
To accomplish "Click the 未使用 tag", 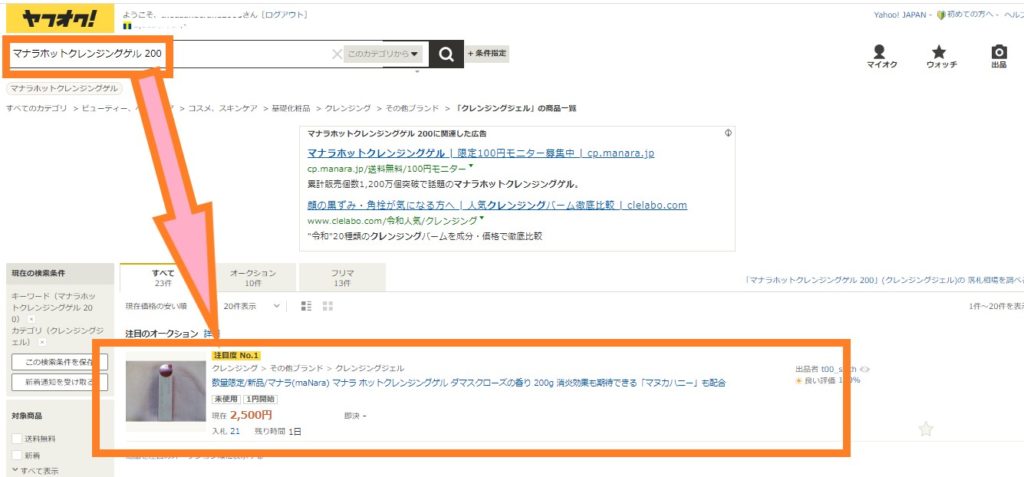I will 227,399.
